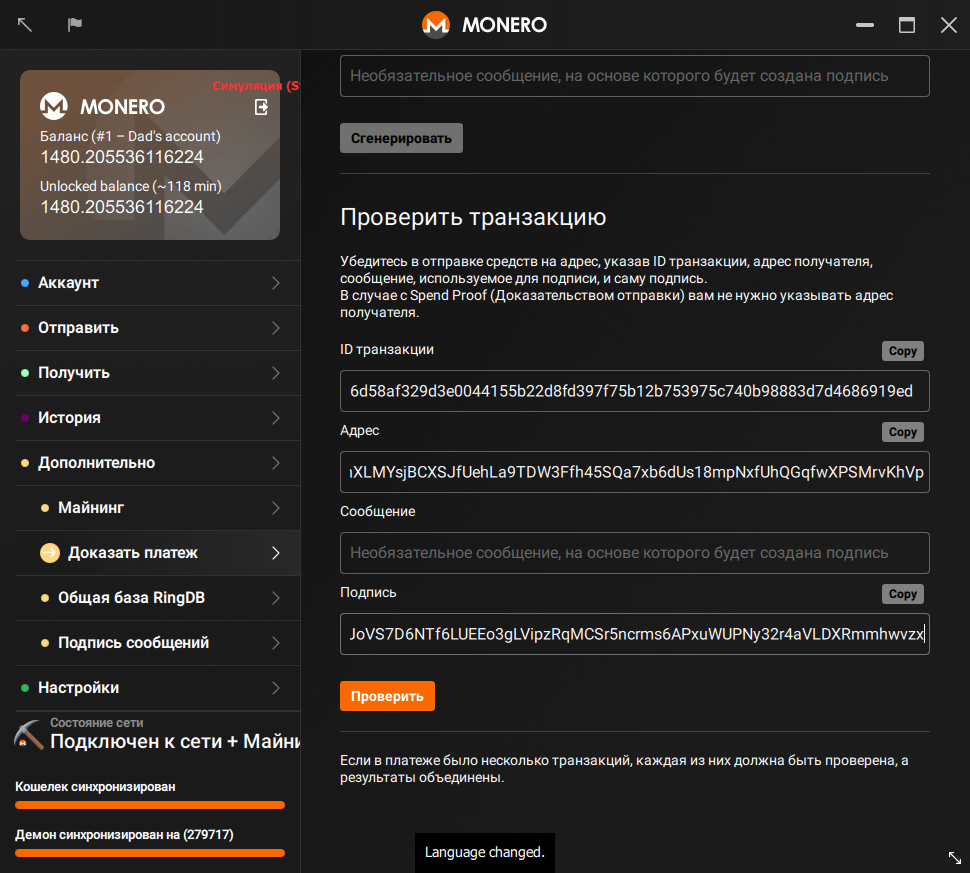This screenshot has height=873, width=970.
Task: Maximize the Monero window
Action: (x=907, y=25)
